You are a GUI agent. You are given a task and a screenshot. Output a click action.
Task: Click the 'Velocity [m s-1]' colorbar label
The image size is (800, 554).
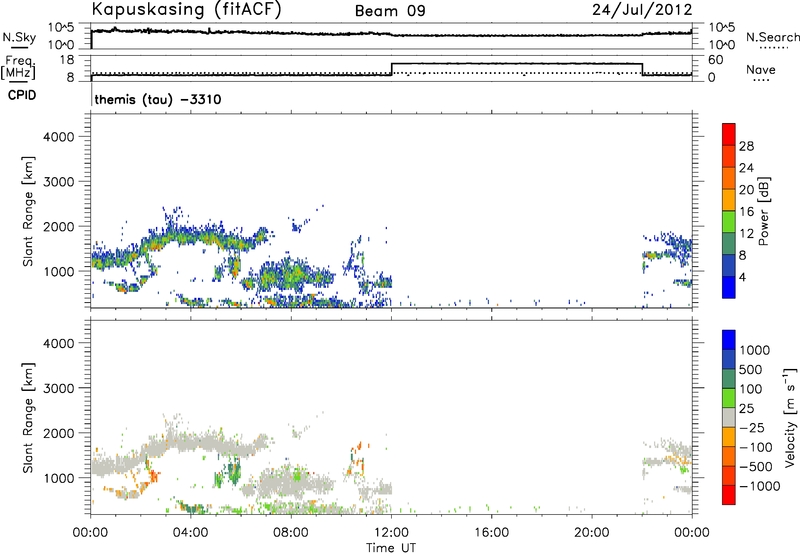click(x=790, y=417)
